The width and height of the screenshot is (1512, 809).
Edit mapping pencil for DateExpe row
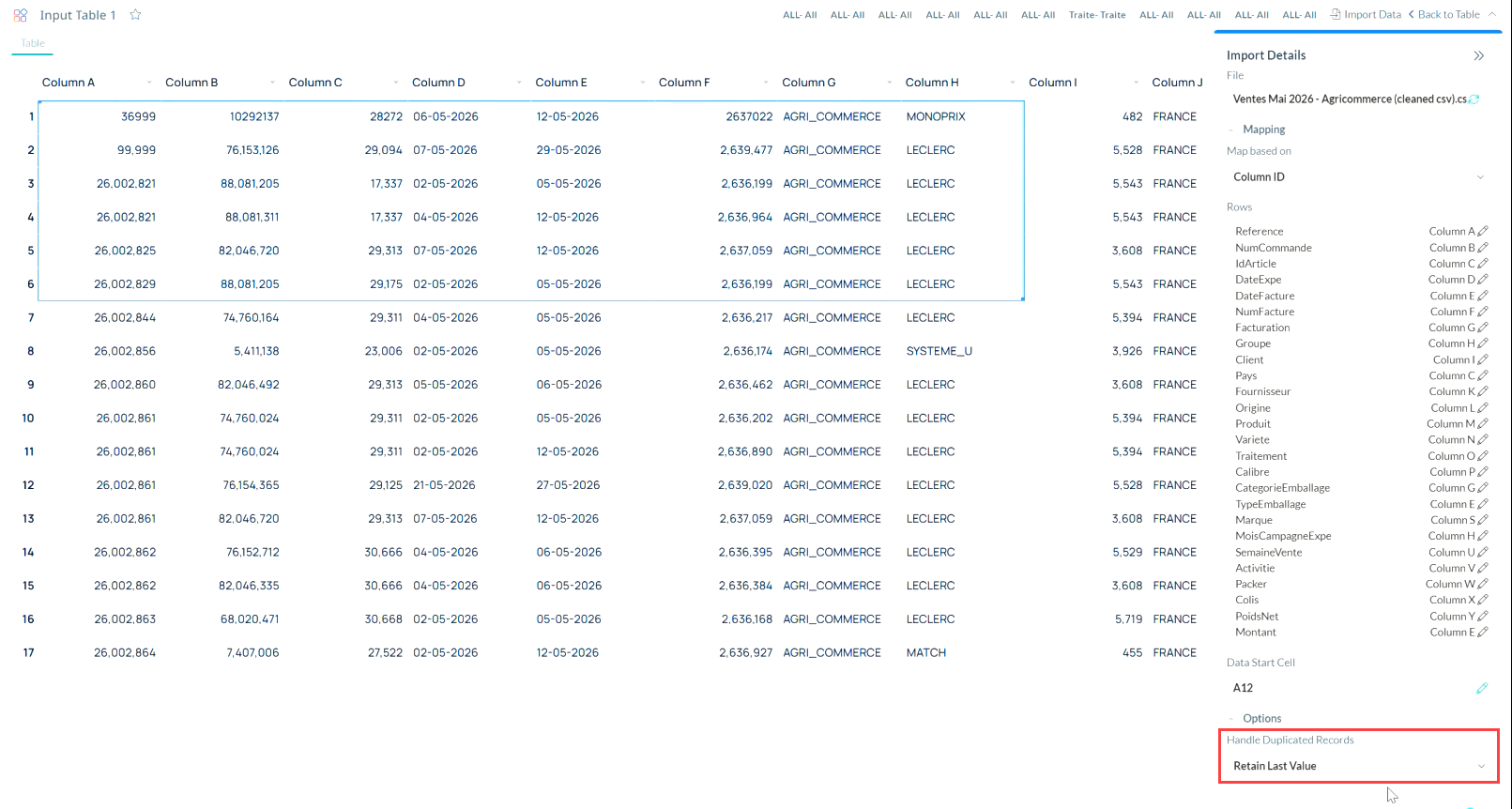(x=1483, y=280)
